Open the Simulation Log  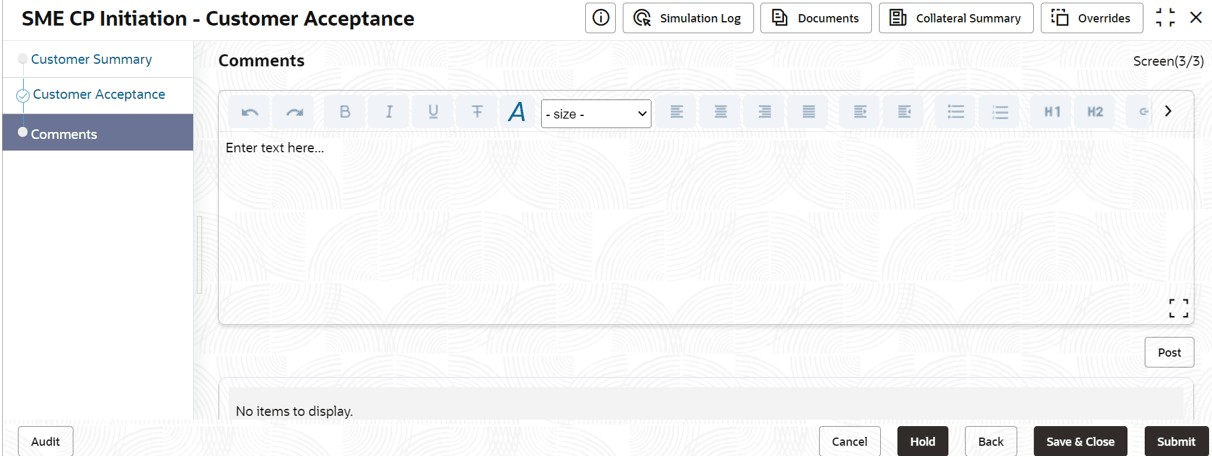pos(688,18)
